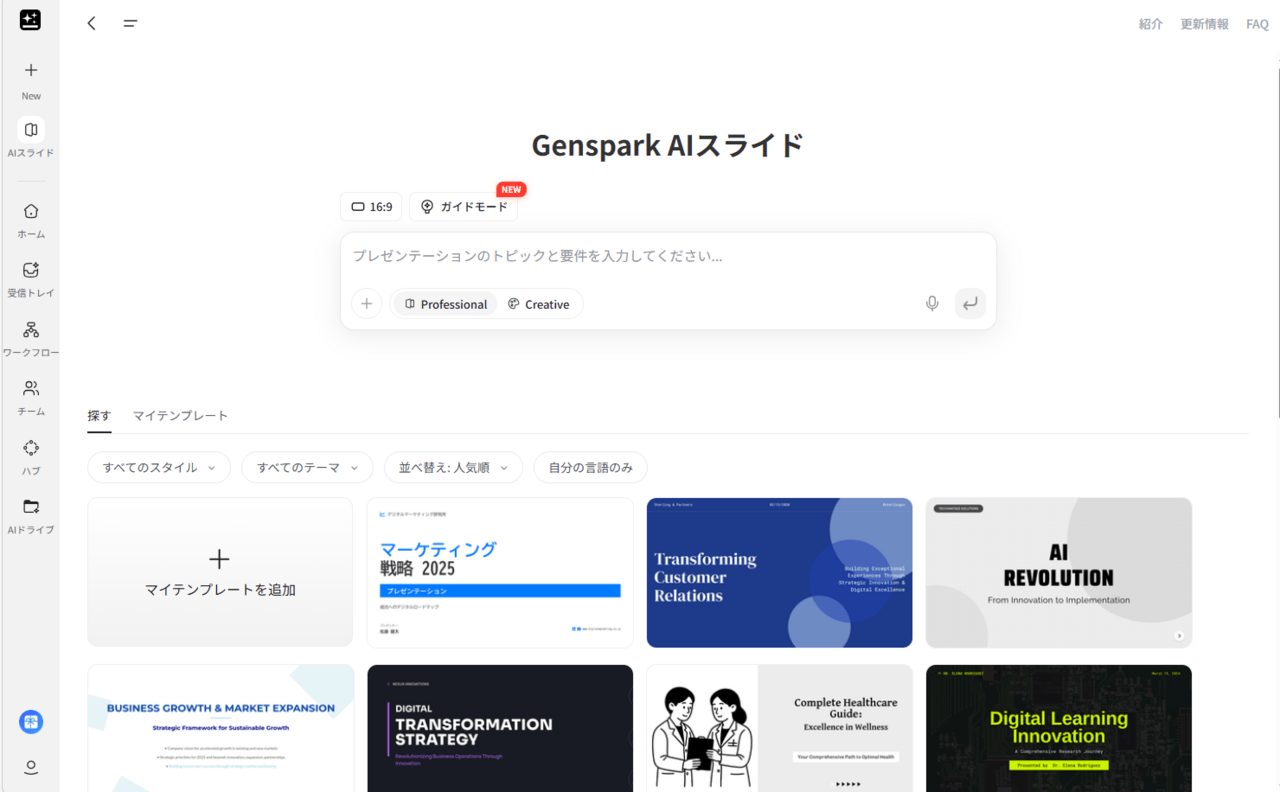This screenshot has height=792, width=1280.
Task: Open the ワークフロー workflow icon
Action: 31,330
